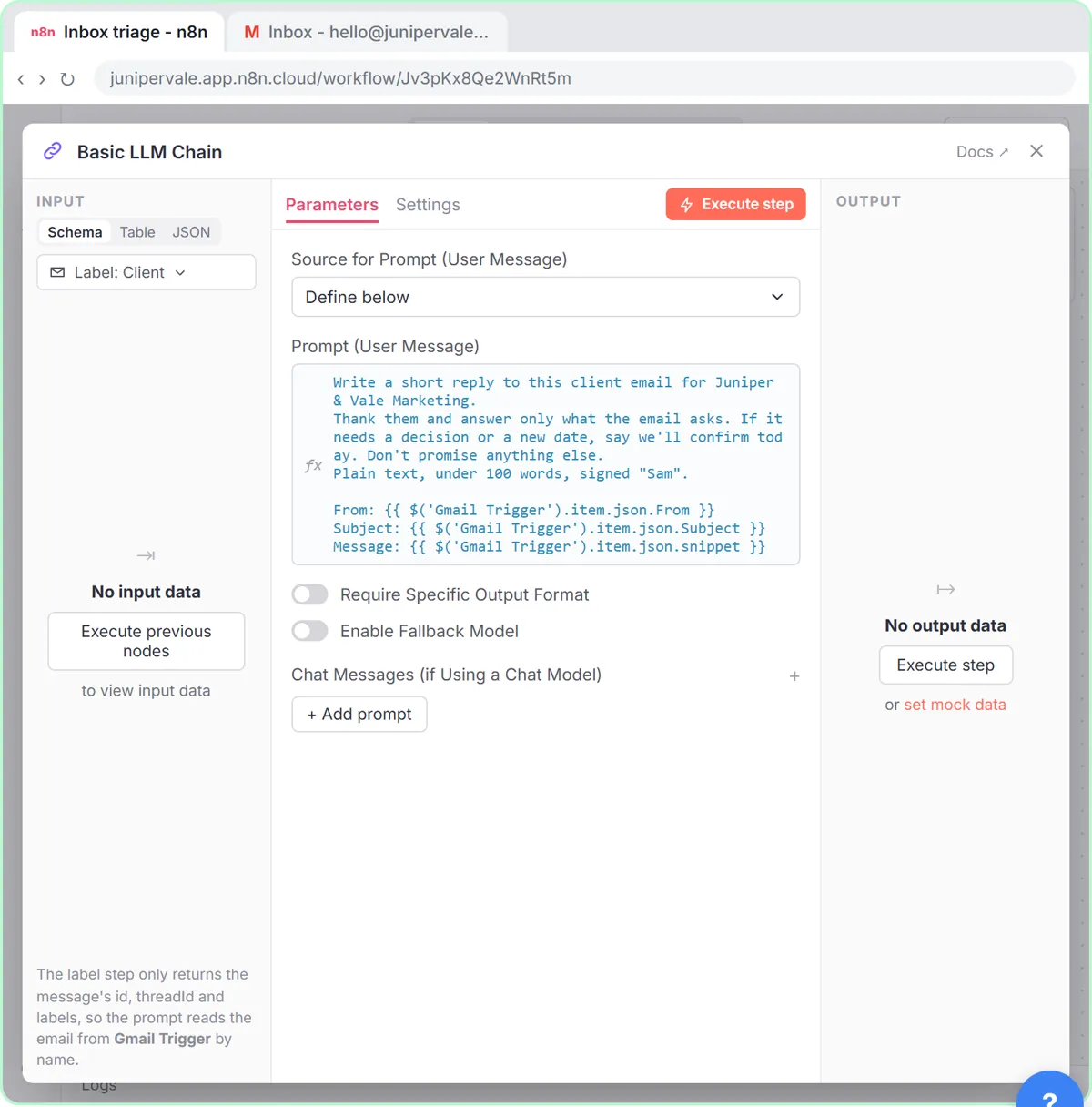Image resolution: width=1092 pixels, height=1107 pixels.
Task: Click the envelope icon in Label: Client selector
Action: click(57, 272)
